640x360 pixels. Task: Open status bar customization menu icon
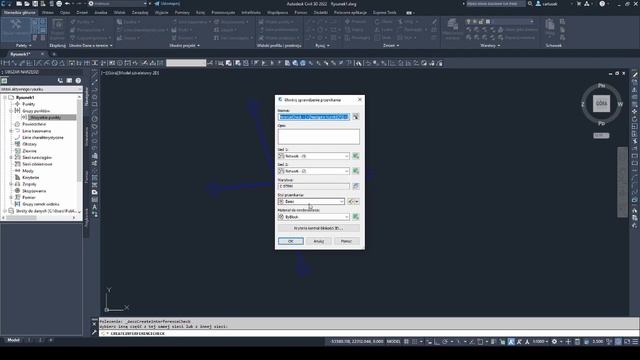point(635,342)
